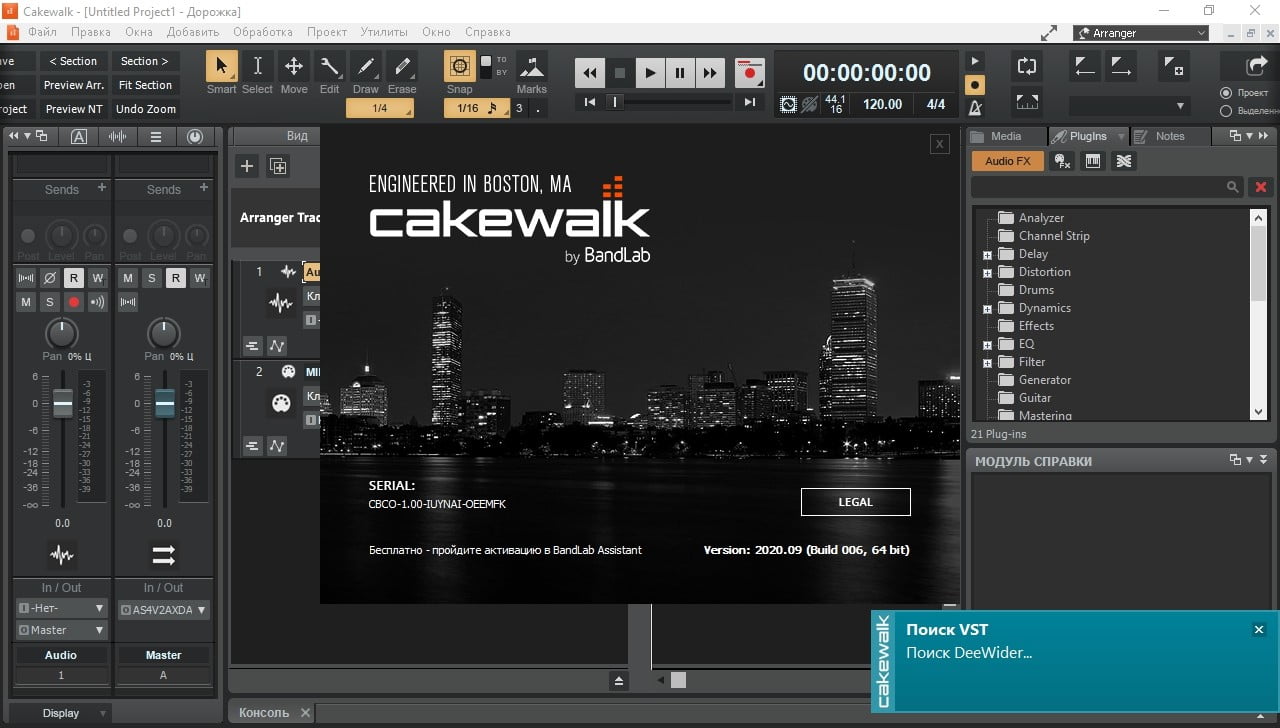
Task: Rewind using the transport rewind button
Action: click(590, 73)
